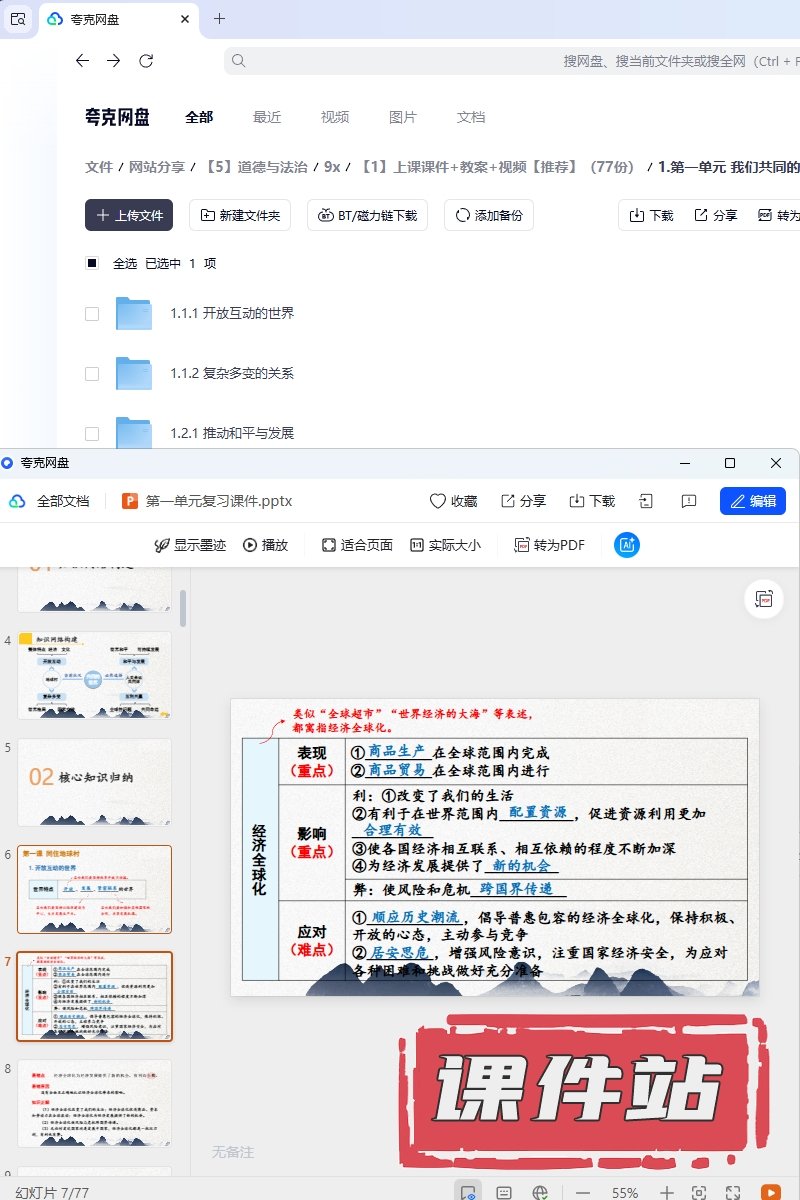800x1200 pixels.
Task: Click the floating PDF convert icon
Action: pos(764,599)
